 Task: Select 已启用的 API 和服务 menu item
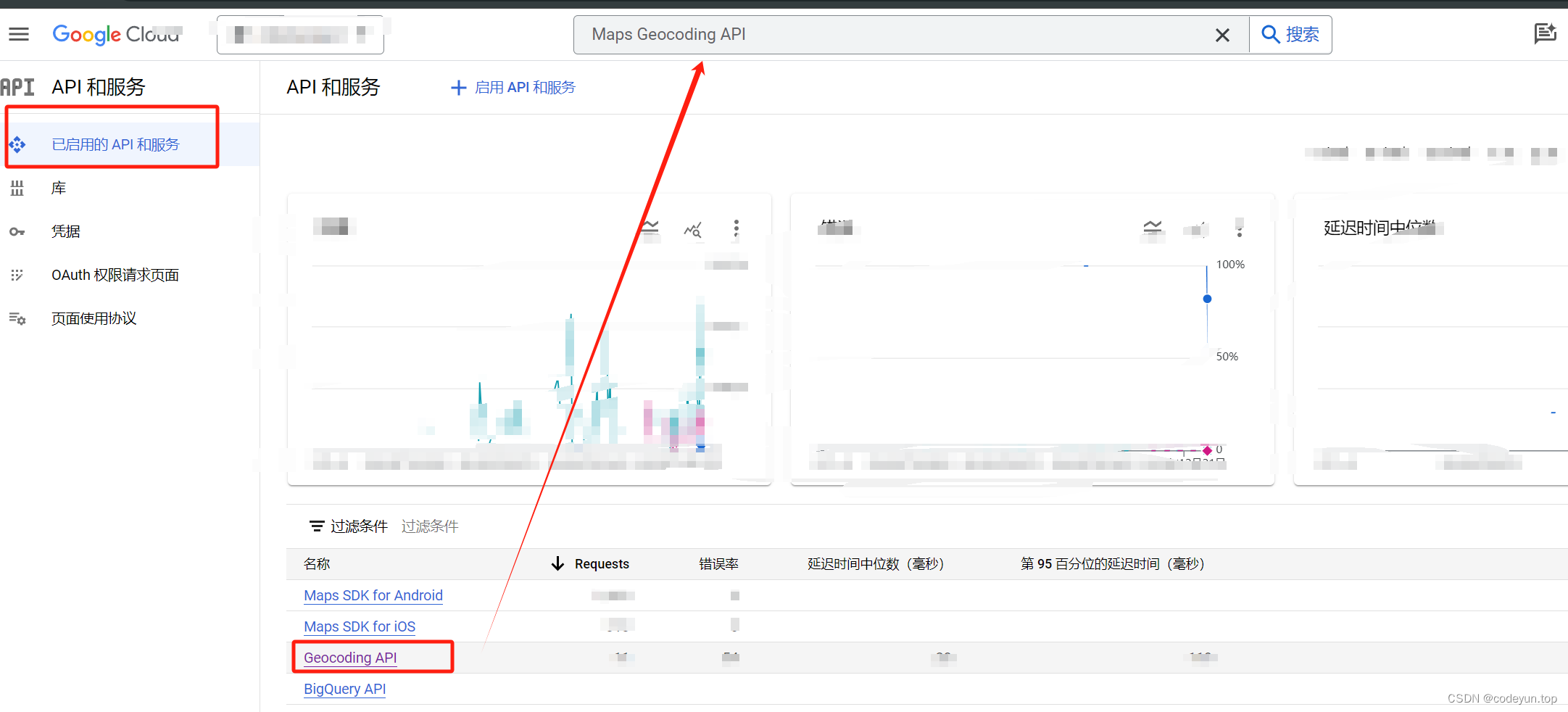(x=130, y=144)
